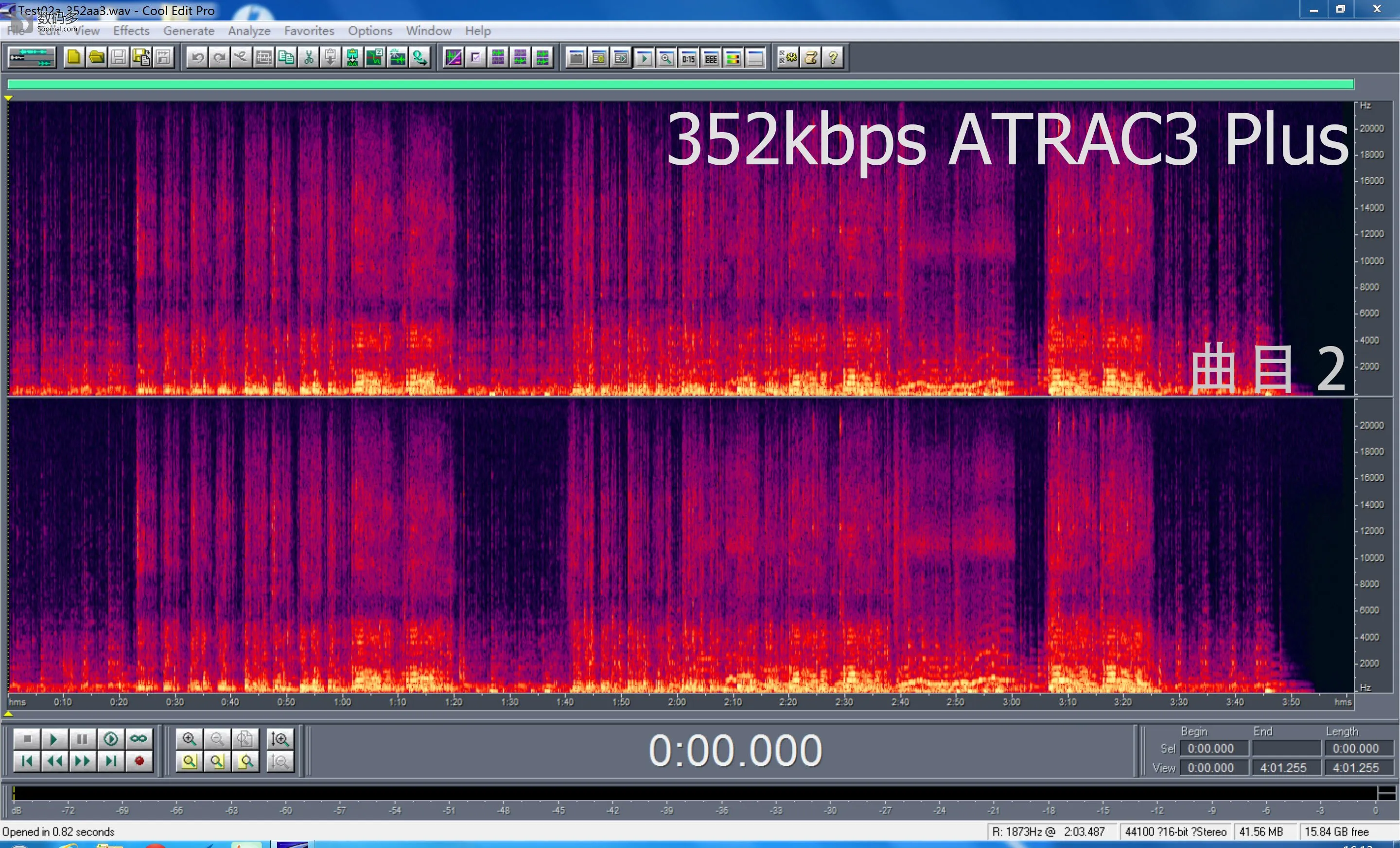Viewport: 1400px width, 848px height.
Task: Click the Sel Length time field
Action: point(1360,748)
